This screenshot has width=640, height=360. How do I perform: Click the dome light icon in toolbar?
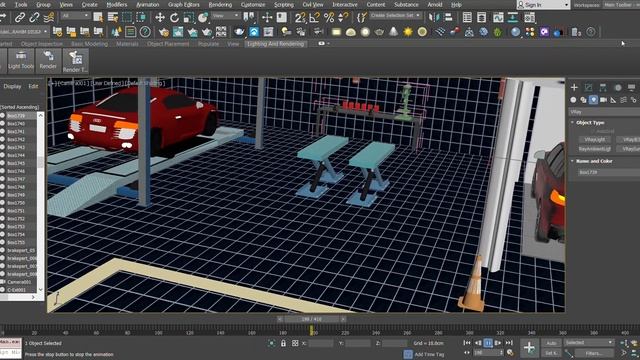pos(351,32)
